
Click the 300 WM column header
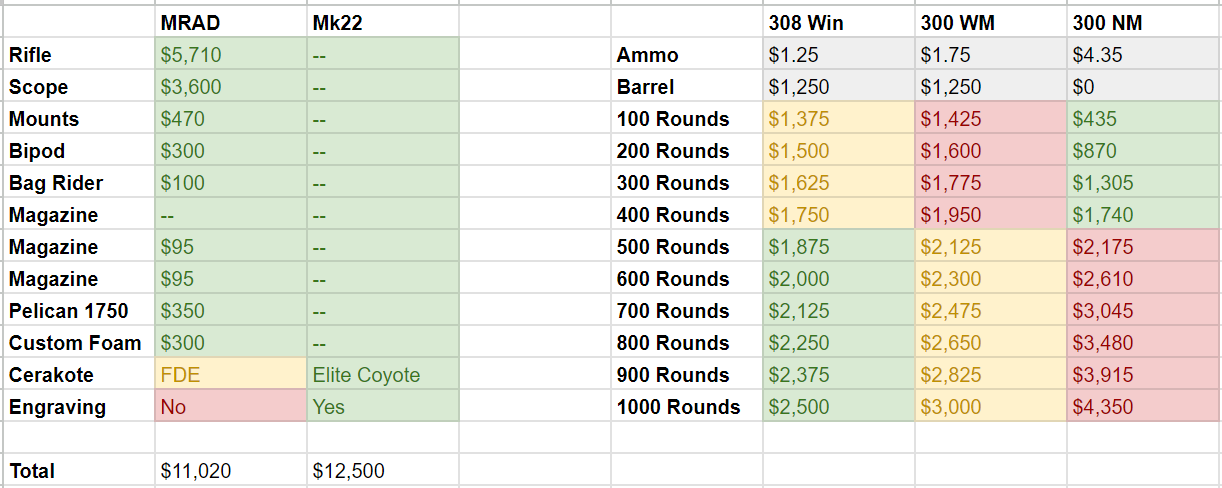tap(991, 23)
